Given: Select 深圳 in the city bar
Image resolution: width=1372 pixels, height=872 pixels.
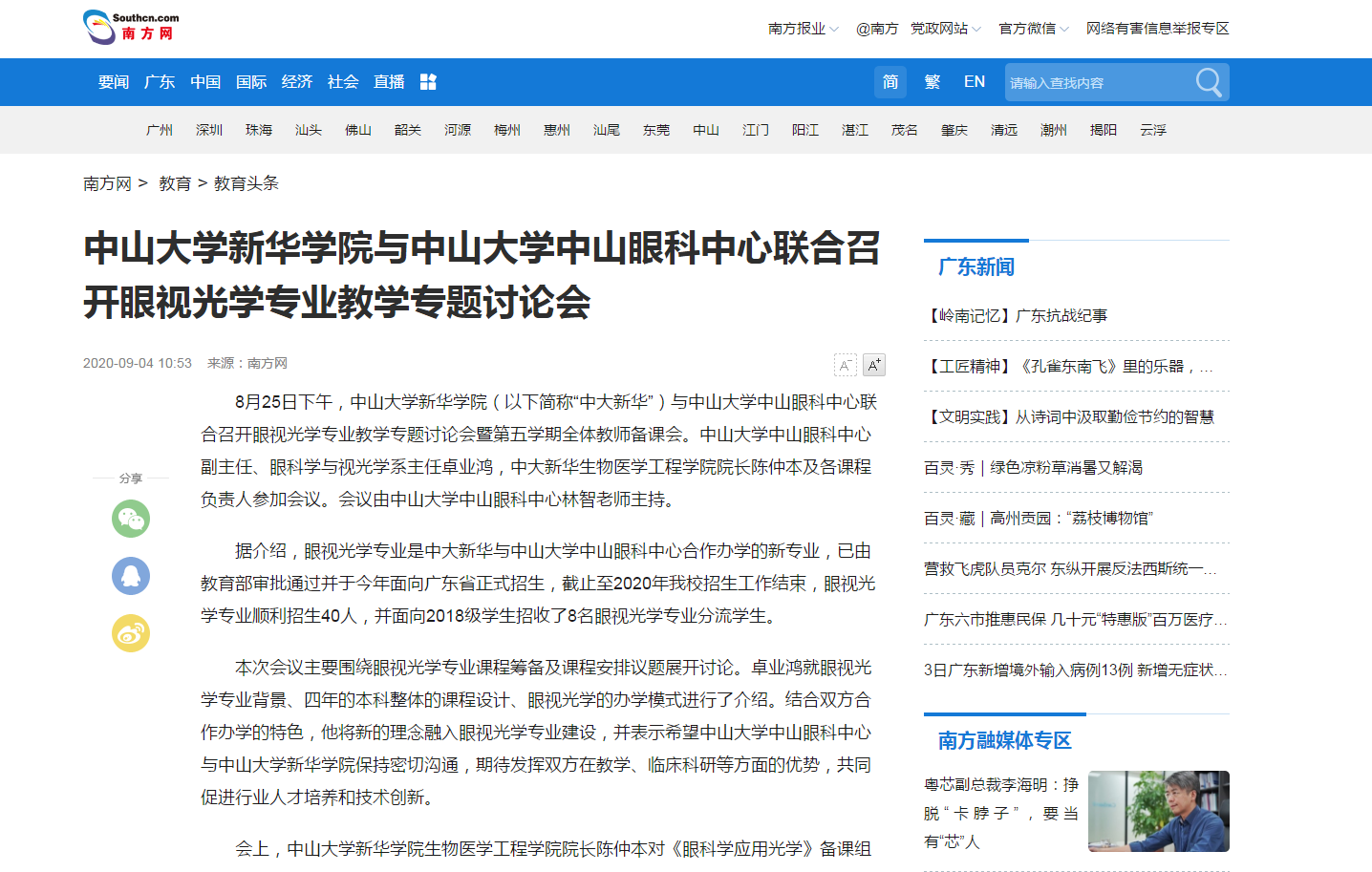Looking at the screenshot, I should [209, 130].
